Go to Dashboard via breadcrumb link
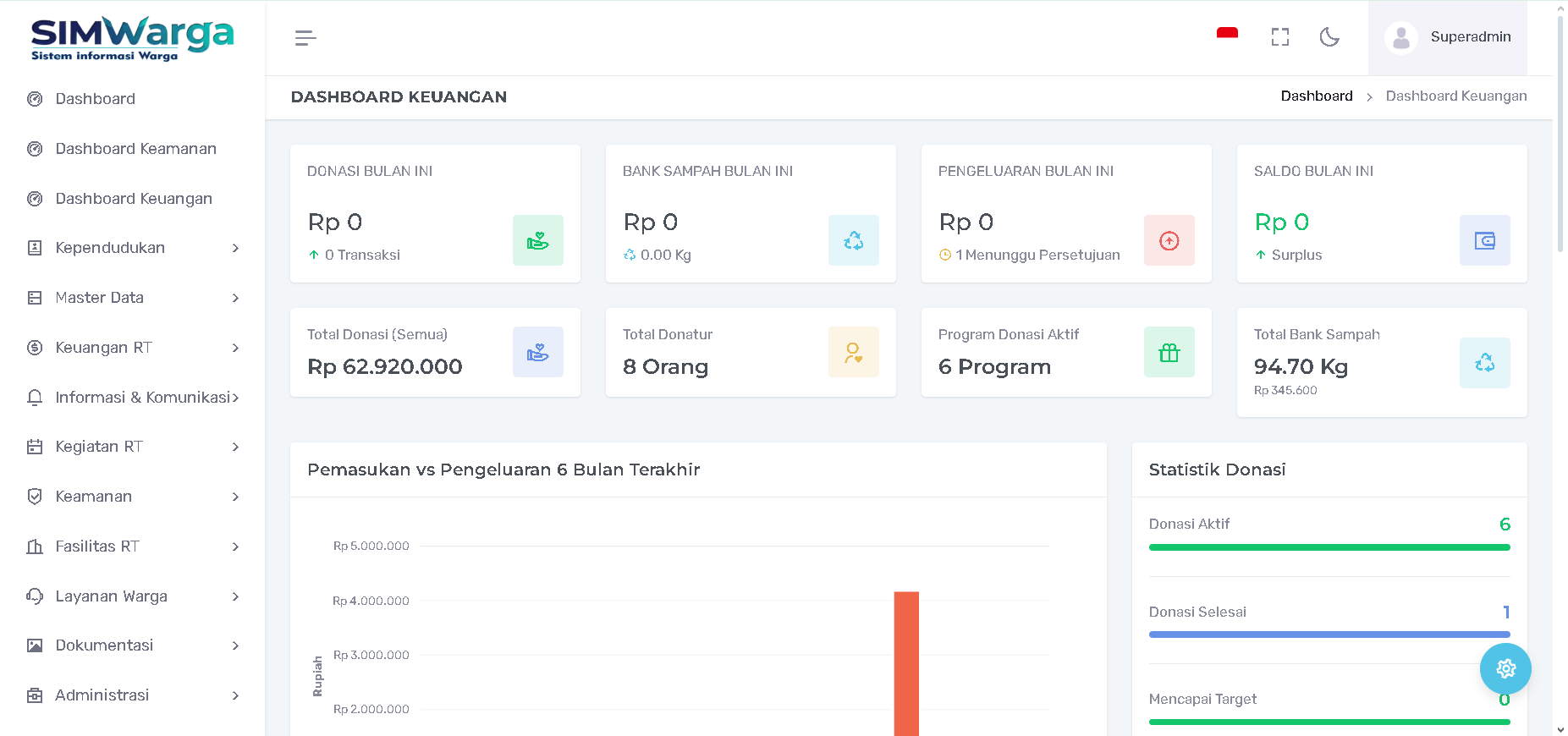The height and width of the screenshot is (736, 1568). pos(1317,96)
